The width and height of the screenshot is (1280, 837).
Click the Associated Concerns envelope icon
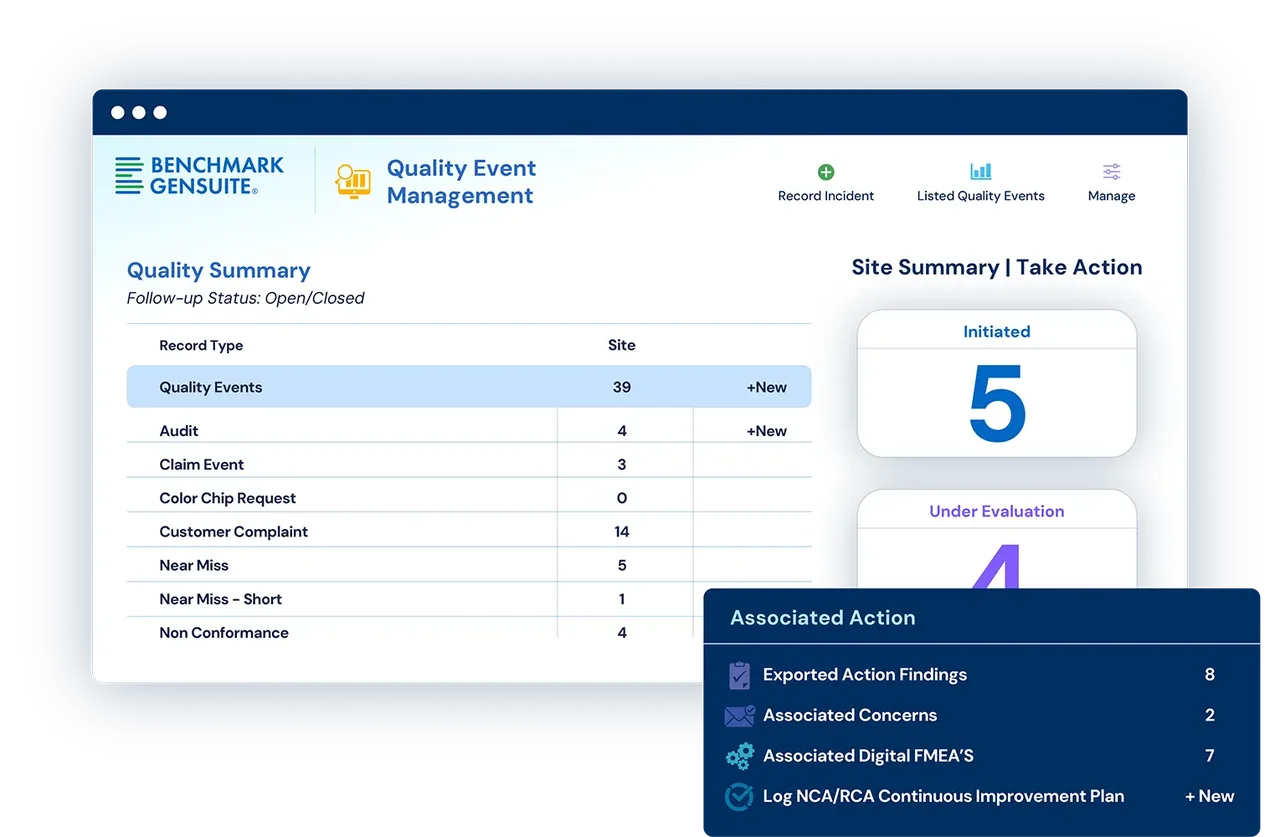740,716
